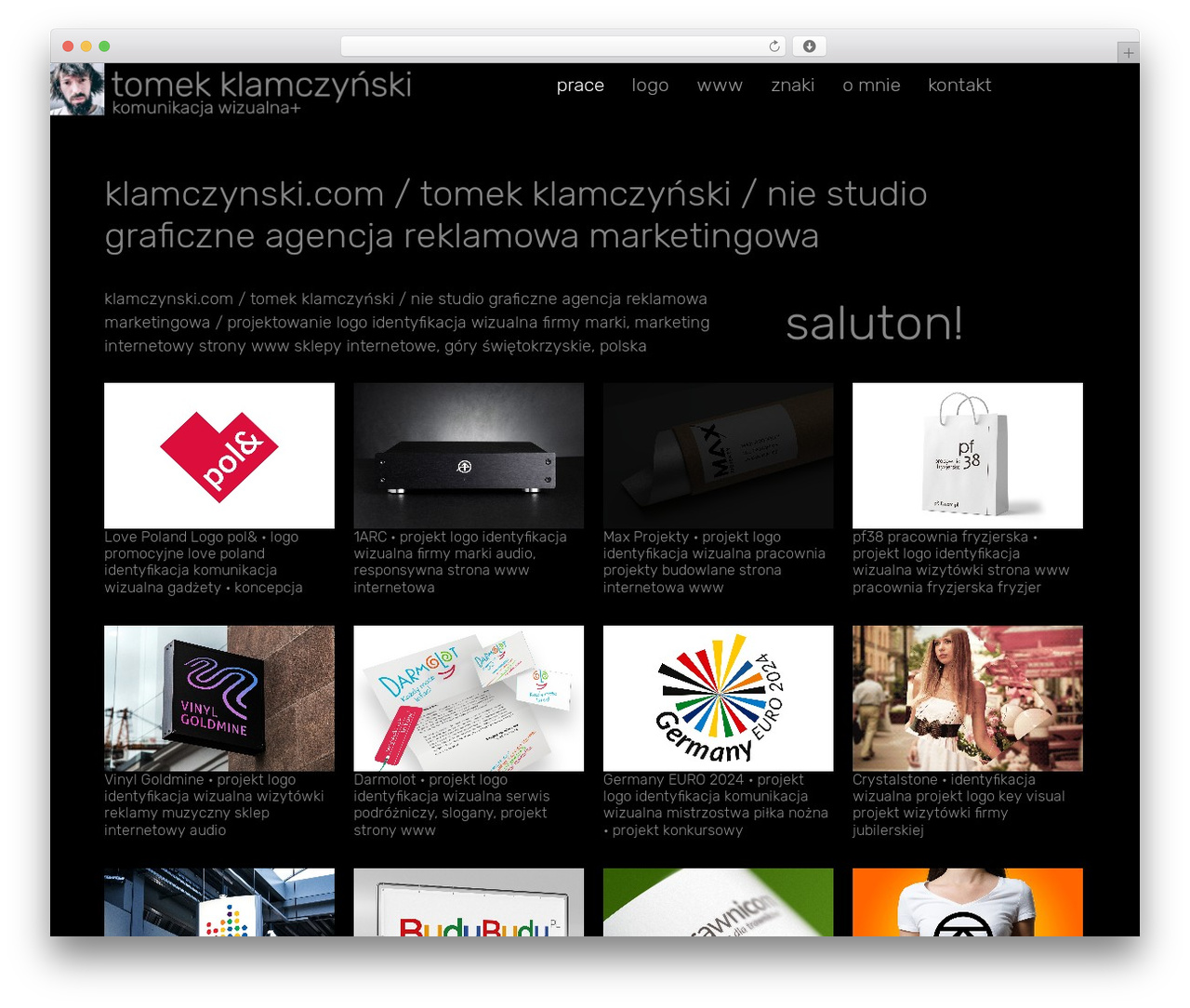1190x1008 pixels.
Task: Open the 1ARC audio device thumbnail
Action: click(469, 456)
